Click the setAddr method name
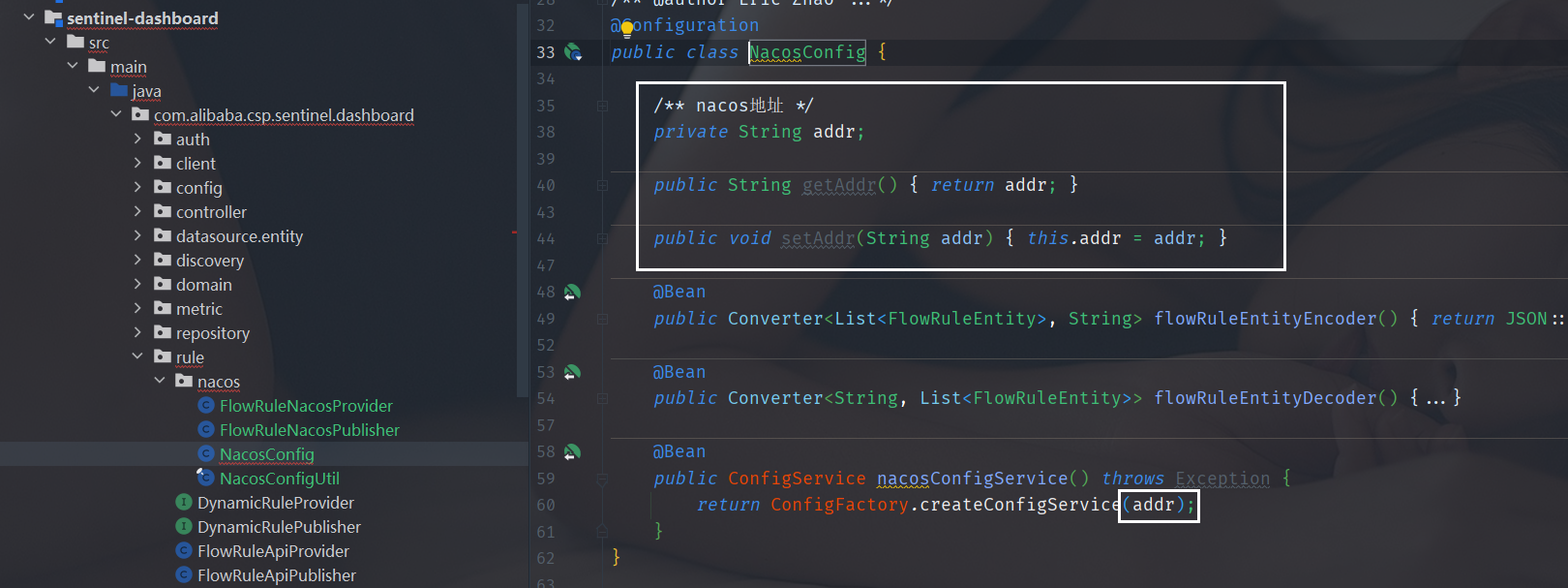 click(x=818, y=238)
